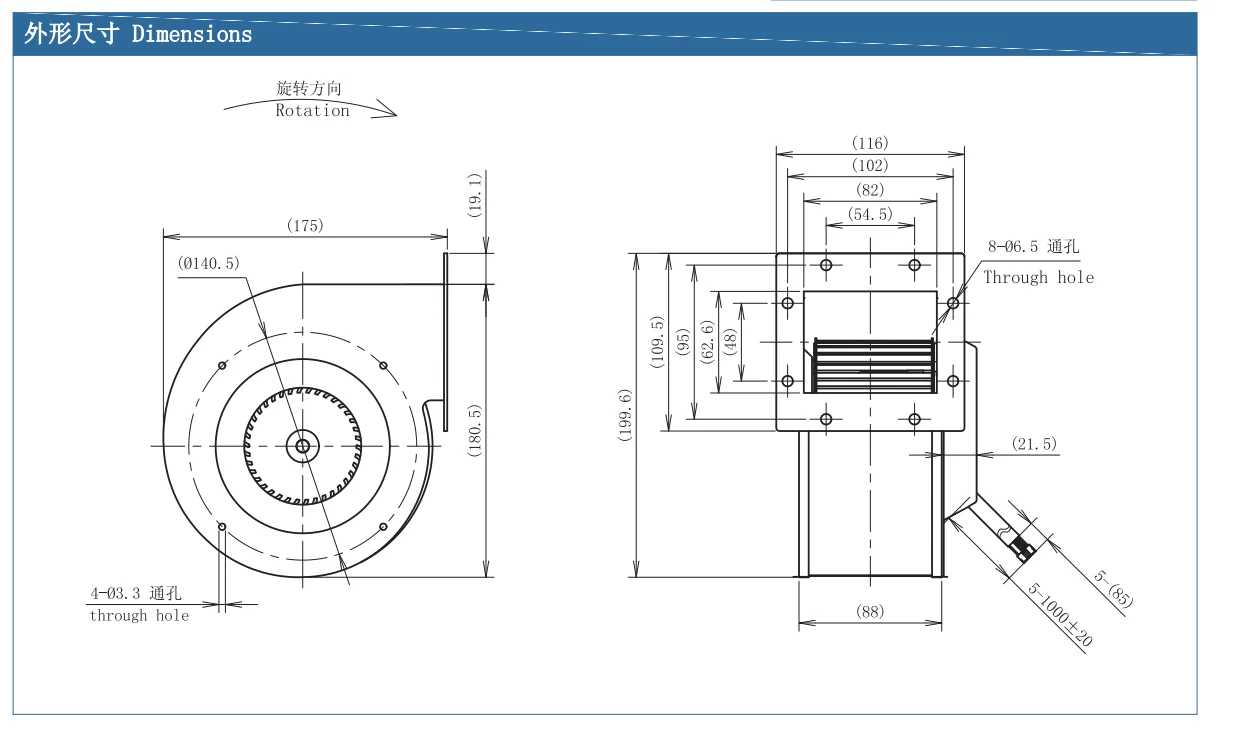Click the impeller center shaft hub
The height and width of the screenshot is (730, 1234).
301,446
